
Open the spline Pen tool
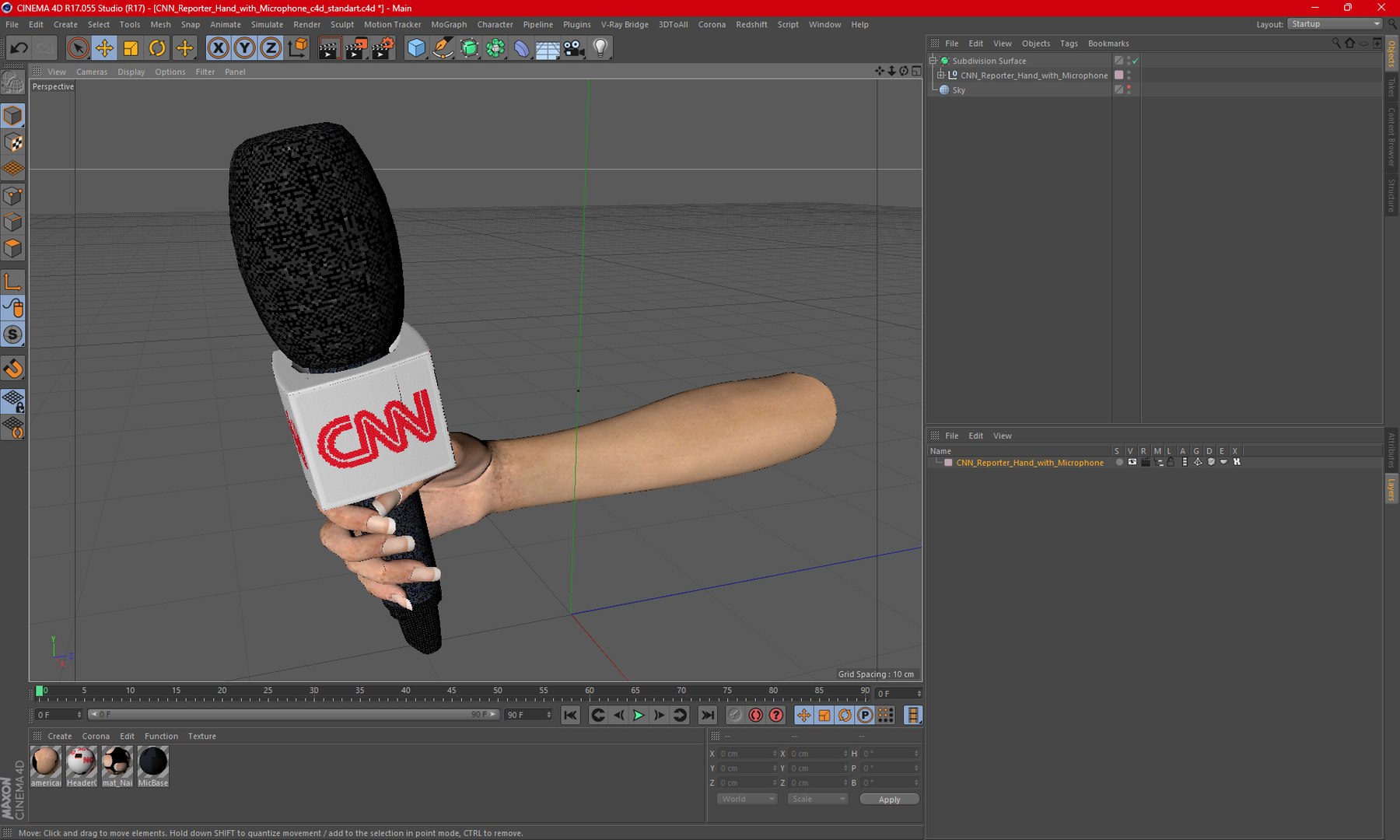click(443, 48)
